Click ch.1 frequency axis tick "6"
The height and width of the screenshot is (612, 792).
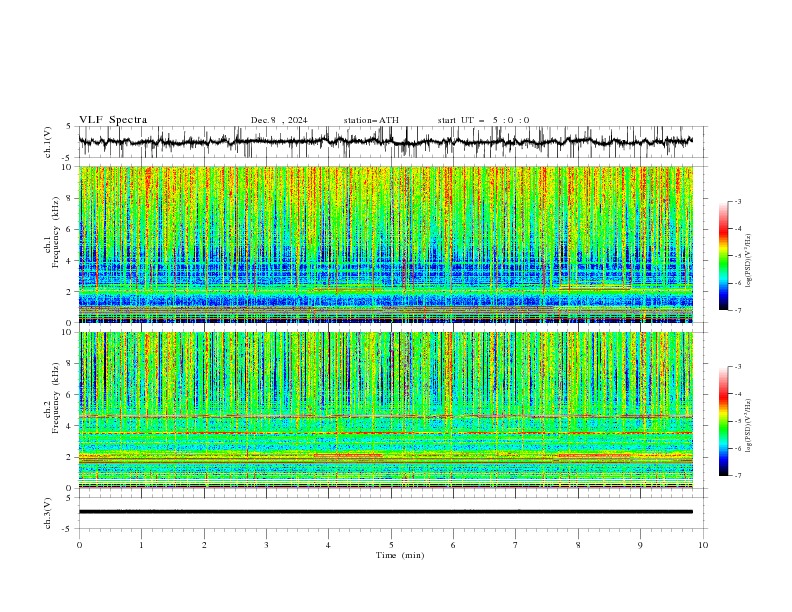(x=71, y=229)
